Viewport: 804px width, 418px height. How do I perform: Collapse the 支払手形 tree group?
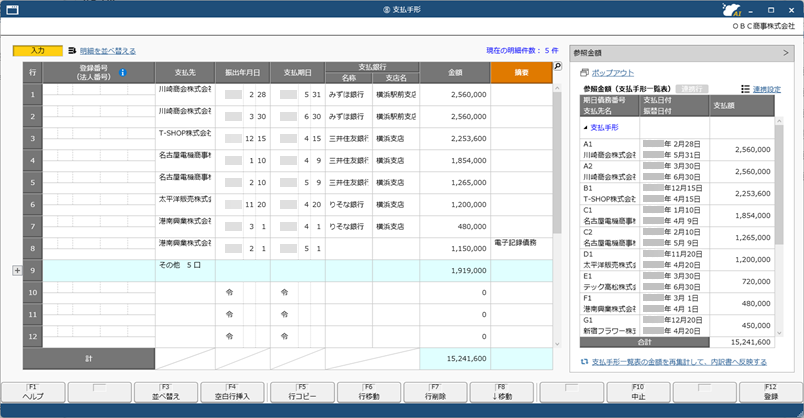click(x=586, y=128)
